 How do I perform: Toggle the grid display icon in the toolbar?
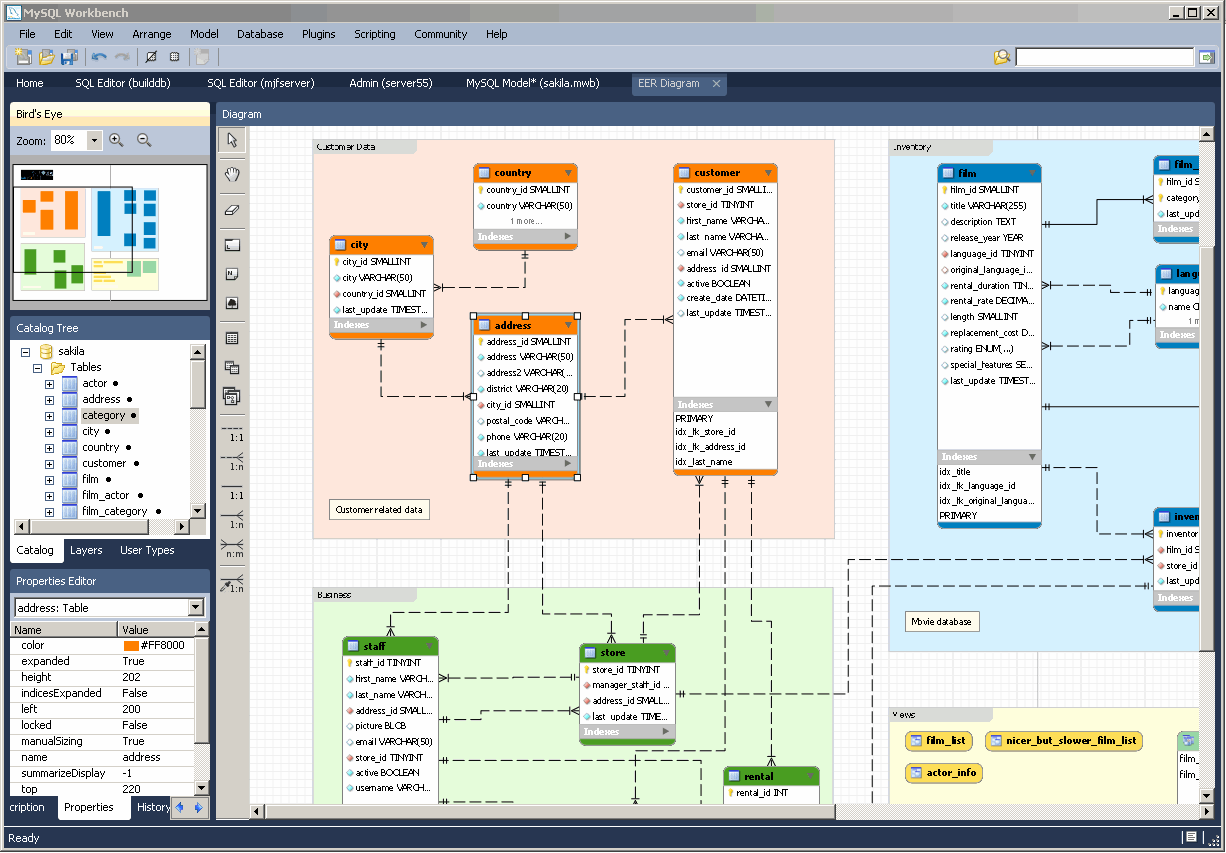pyautogui.click(x=174, y=57)
